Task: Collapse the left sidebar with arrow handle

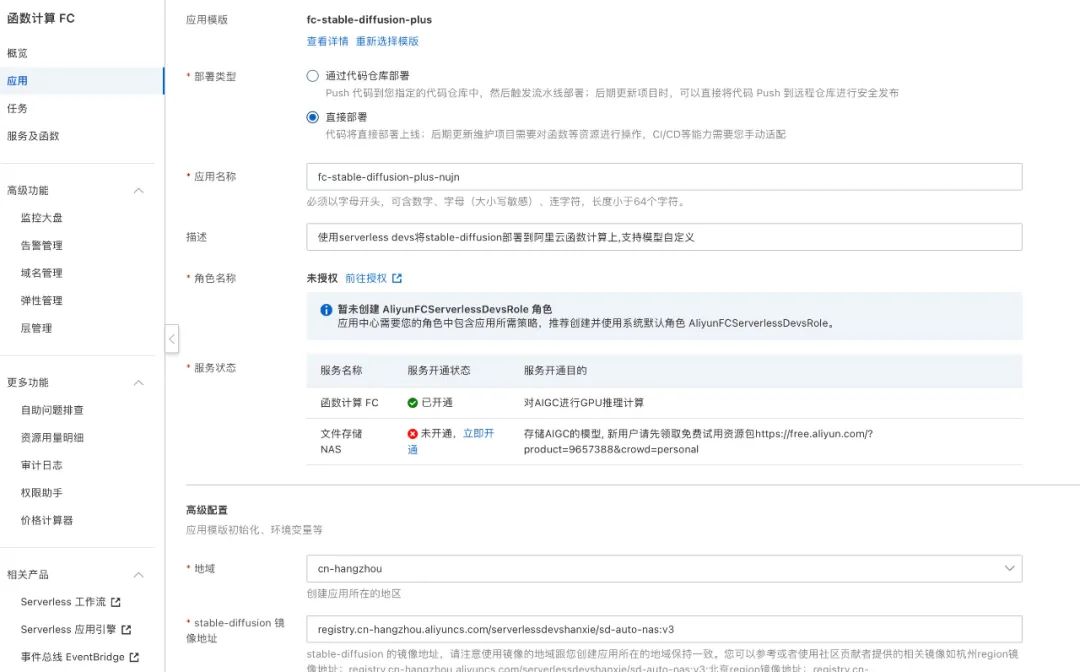Action: (x=172, y=339)
